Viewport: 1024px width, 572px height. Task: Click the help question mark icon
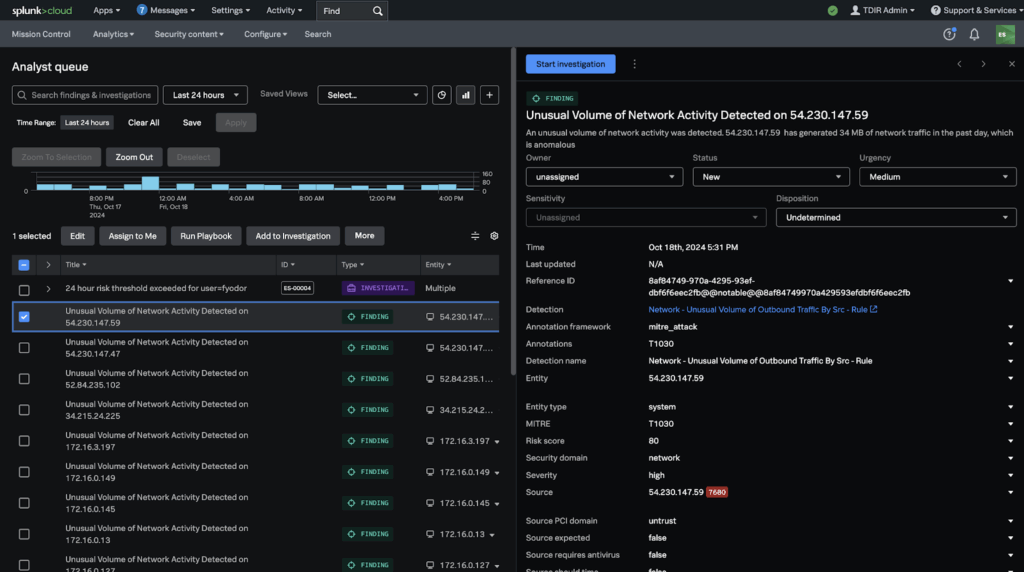(x=949, y=34)
